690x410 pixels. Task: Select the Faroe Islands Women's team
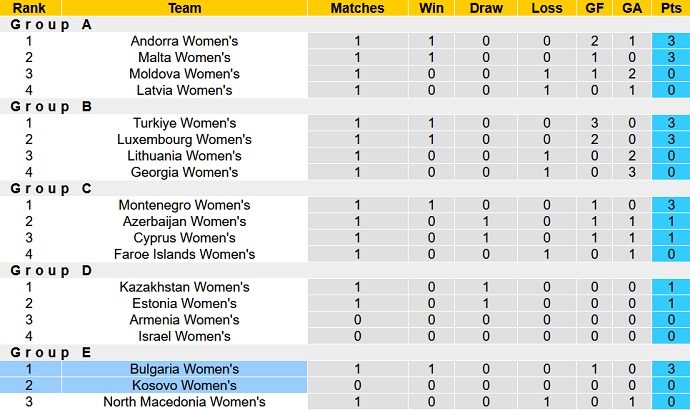184,254
